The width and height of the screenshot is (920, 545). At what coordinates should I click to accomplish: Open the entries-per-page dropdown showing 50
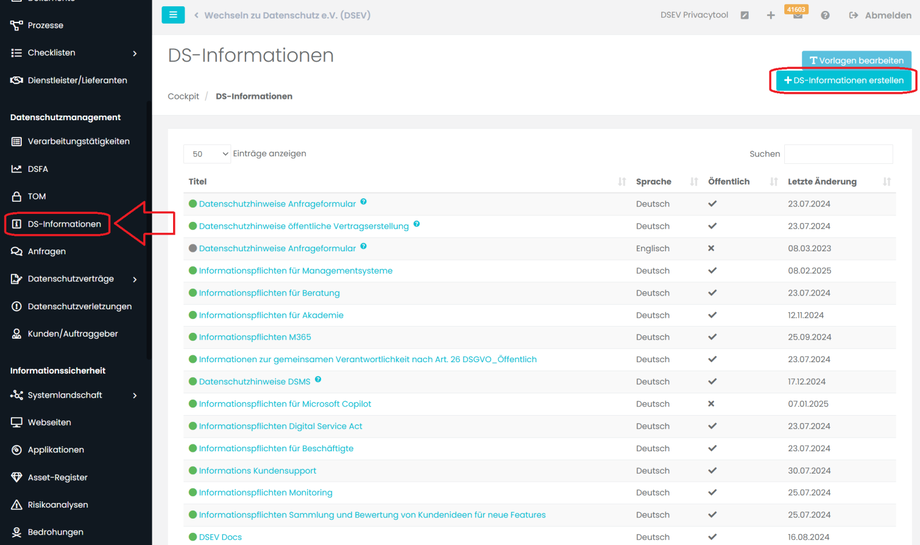[x=207, y=154]
